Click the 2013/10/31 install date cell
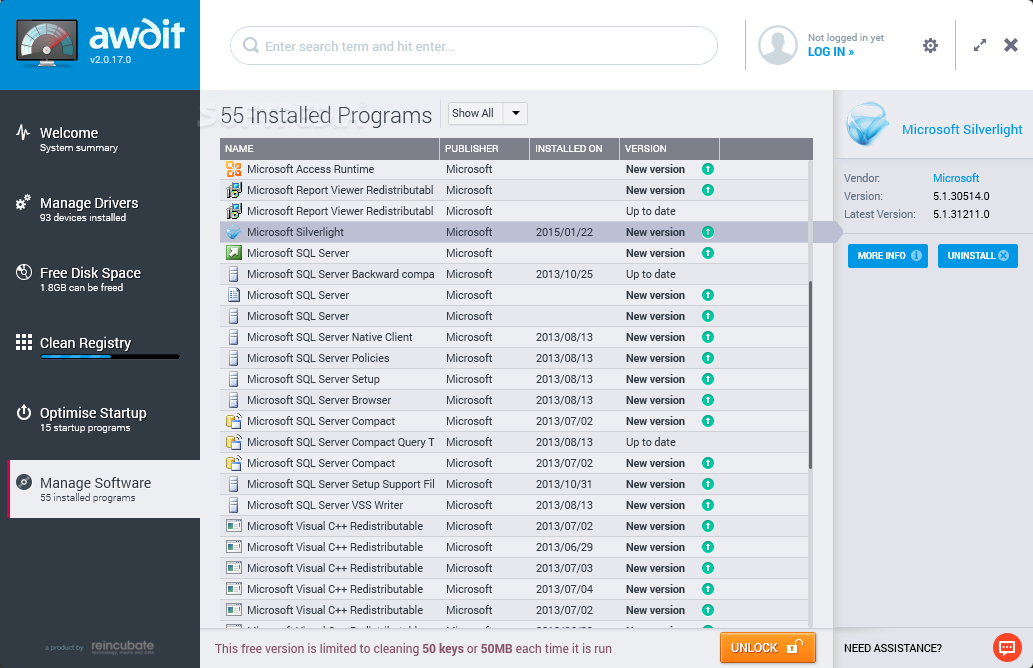This screenshot has width=1033, height=668. 564,484
